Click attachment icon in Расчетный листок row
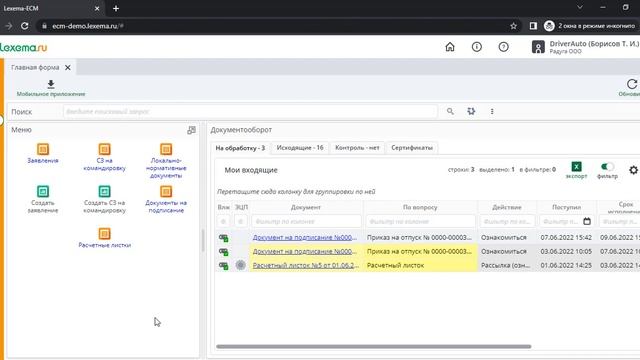 224,265
